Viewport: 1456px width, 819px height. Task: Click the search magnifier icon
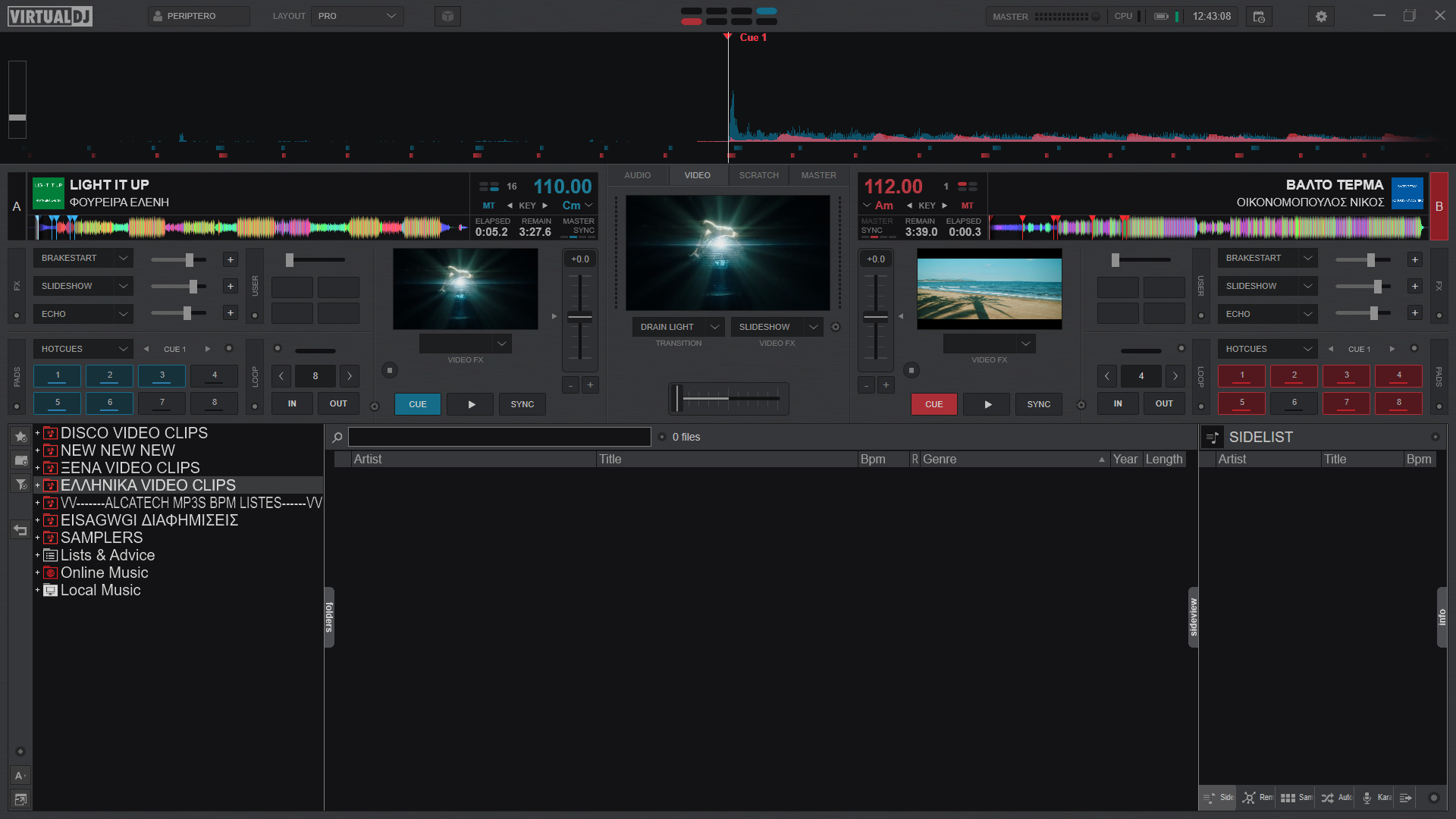[337, 438]
